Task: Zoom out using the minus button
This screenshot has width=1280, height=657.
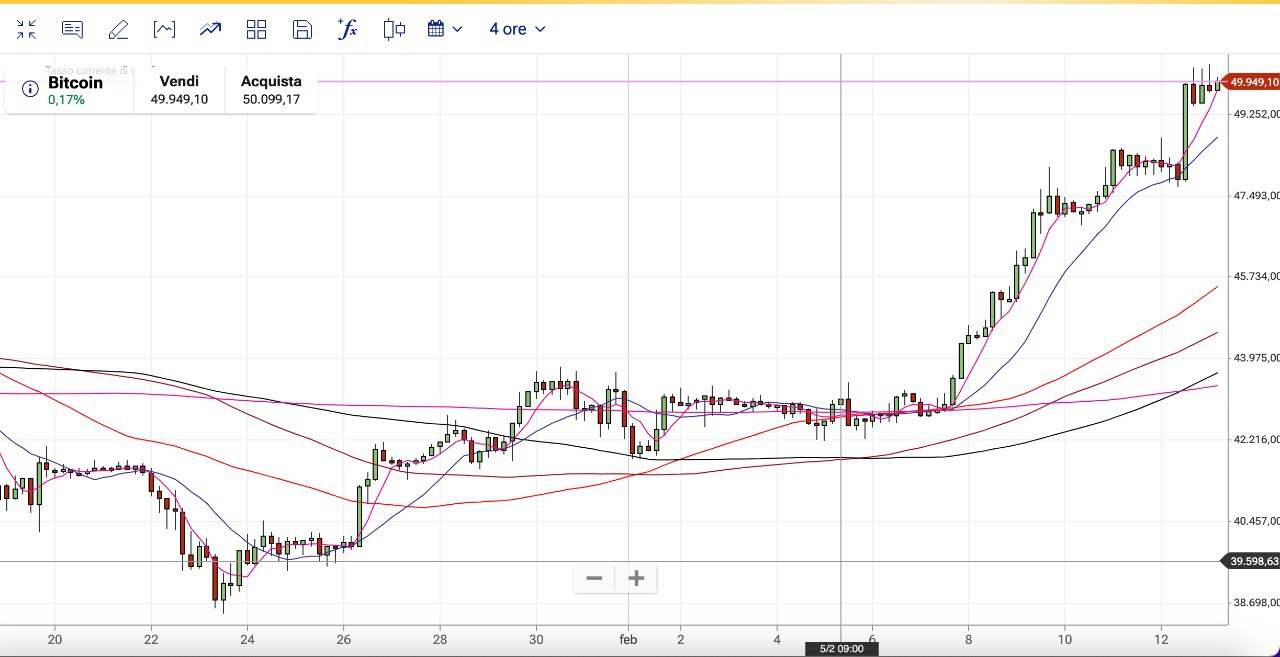Action: click(x=594, y=578)
